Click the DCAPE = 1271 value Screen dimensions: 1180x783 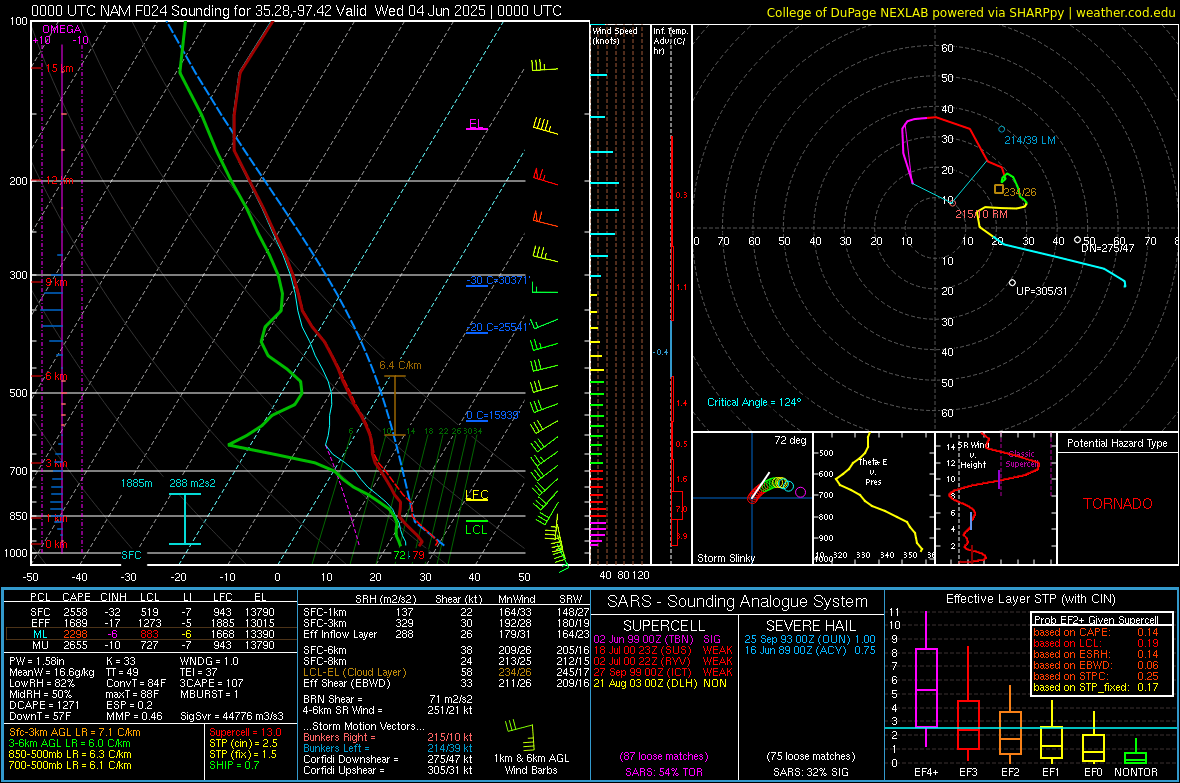(x=45, y=705)
